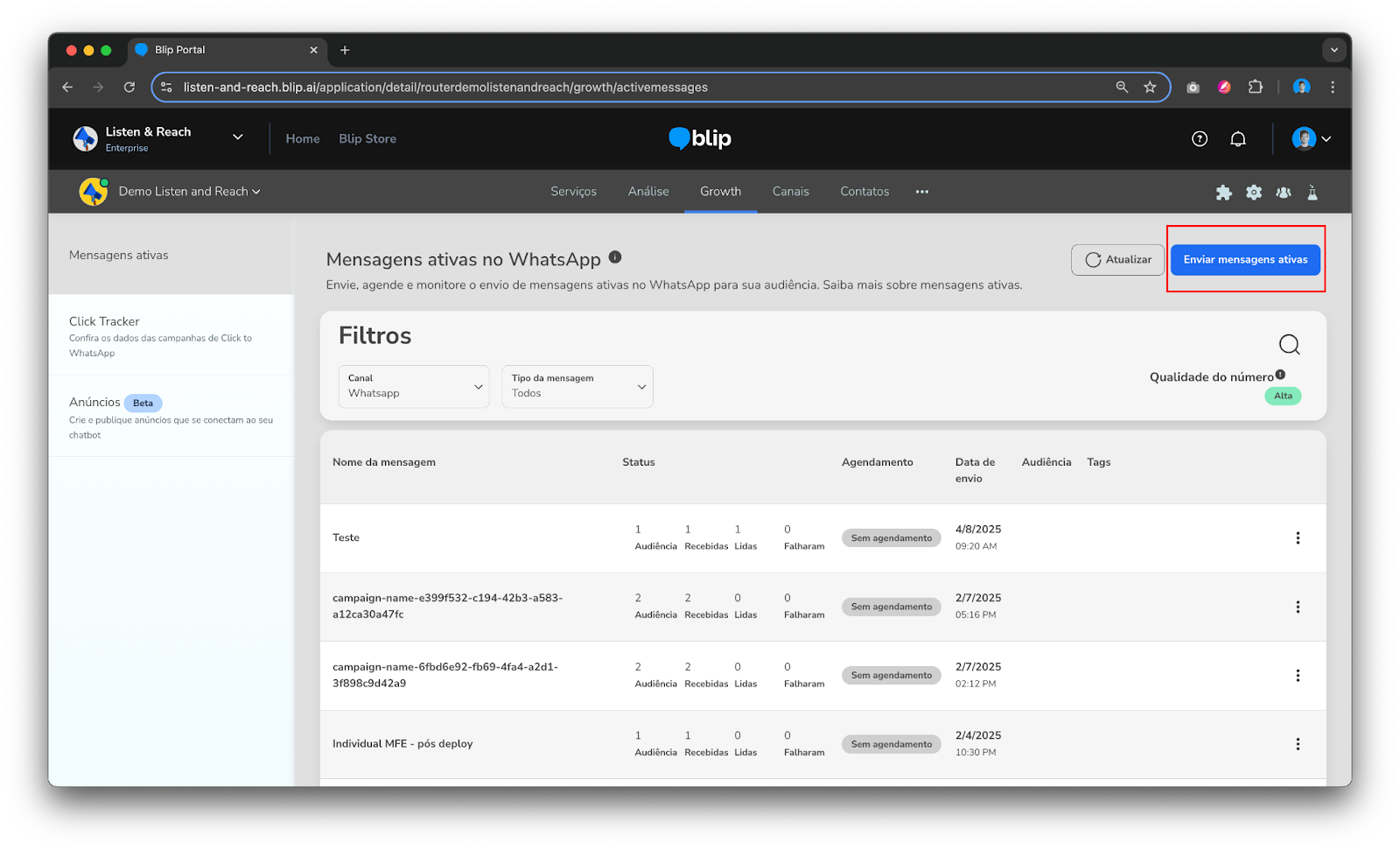Click info icon beside Mensagens ativas title

(x=615, y=257)
